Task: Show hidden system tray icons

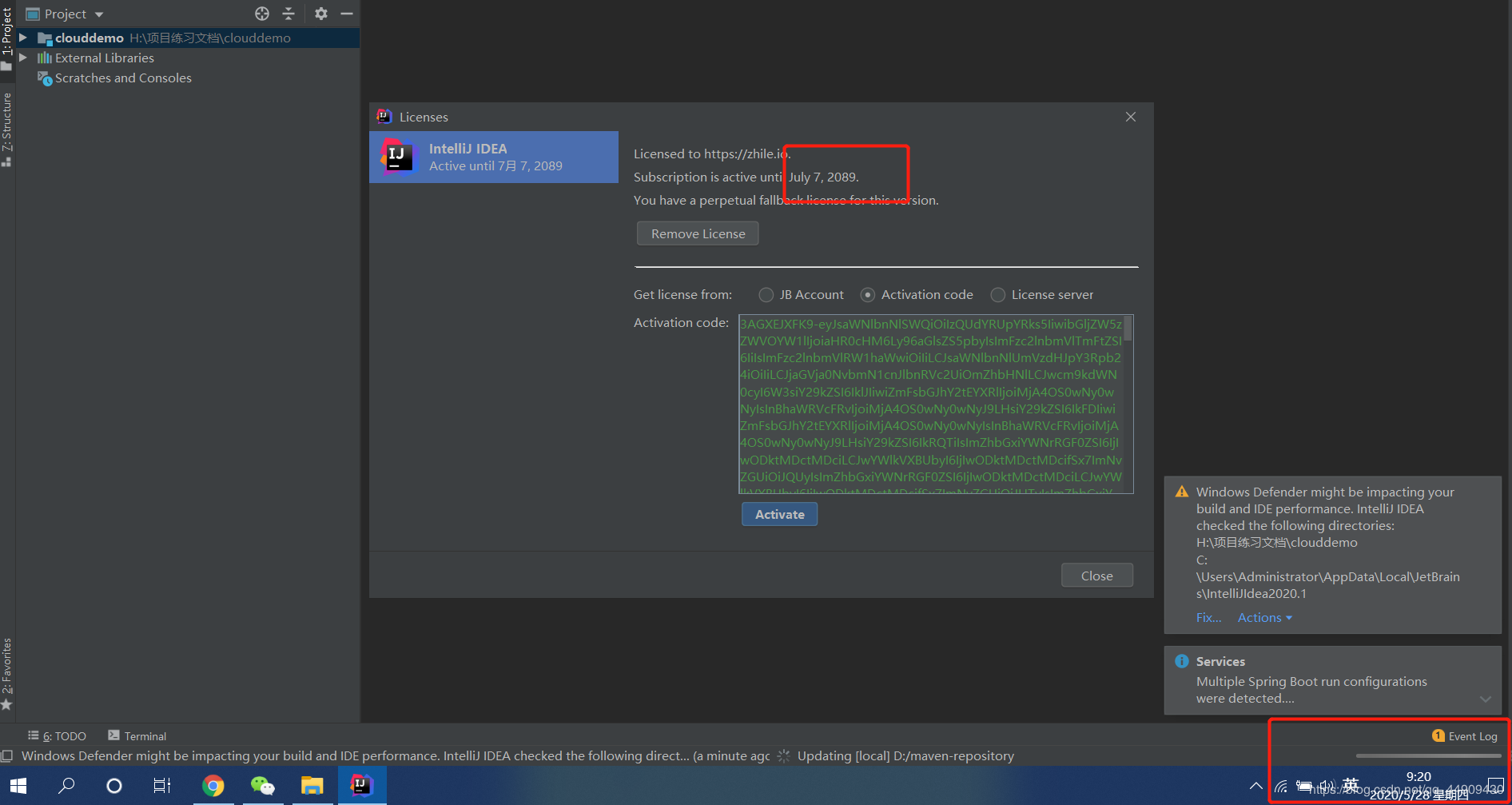Action: [x=1256, y=787]
